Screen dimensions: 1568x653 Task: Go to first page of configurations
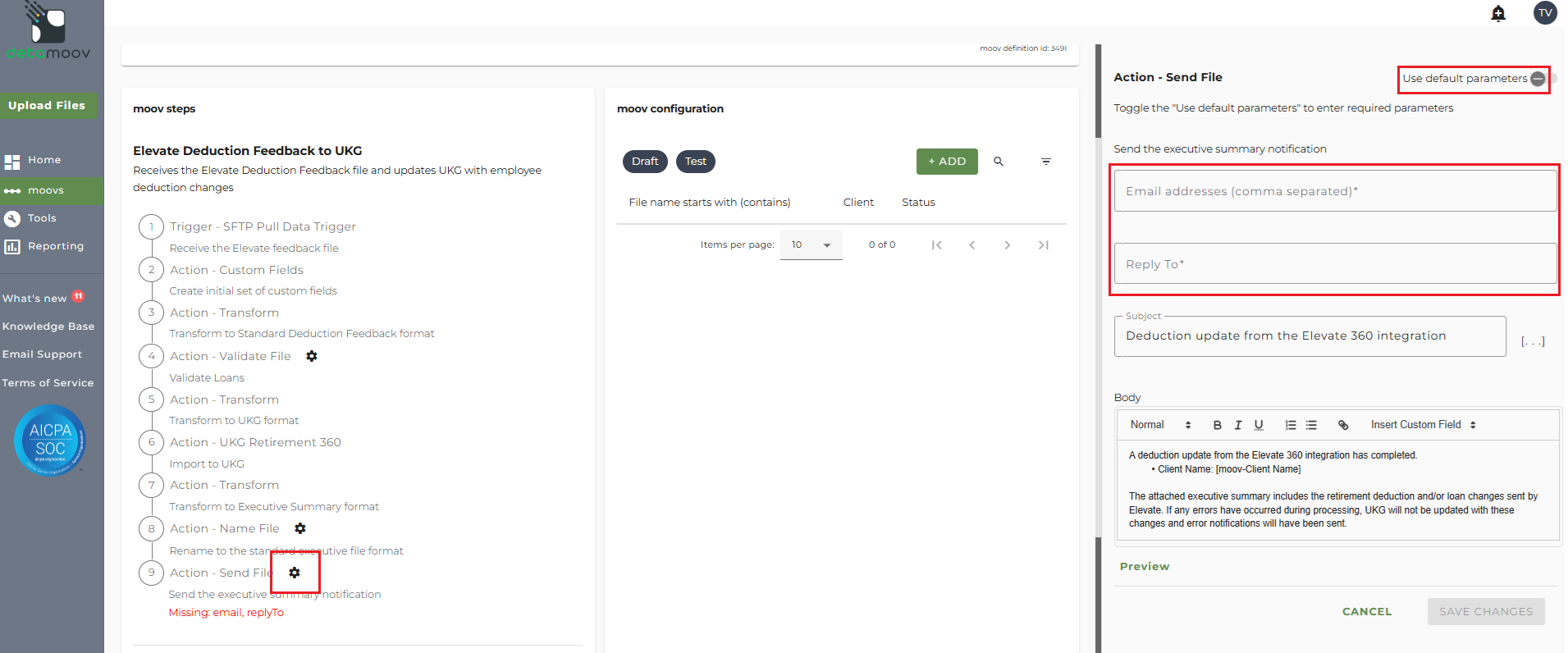click(x=937, y=244)
